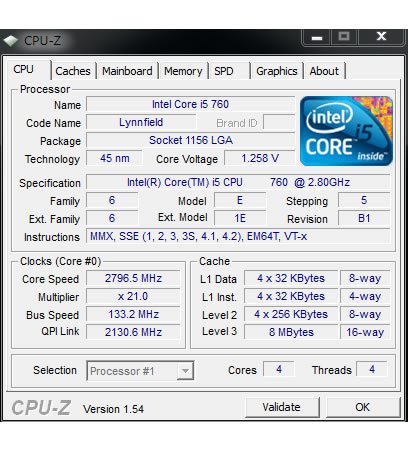The image size is (408, 450).
Task: Click the L1 Inst. 4-way associativity value
Action: point(365,296)
